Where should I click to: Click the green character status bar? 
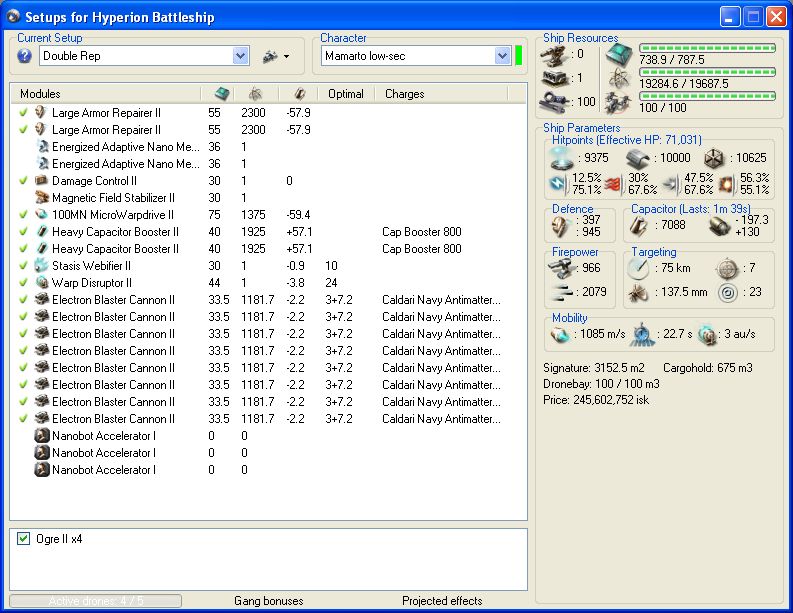pyautogui.click(x=519, y=56)
